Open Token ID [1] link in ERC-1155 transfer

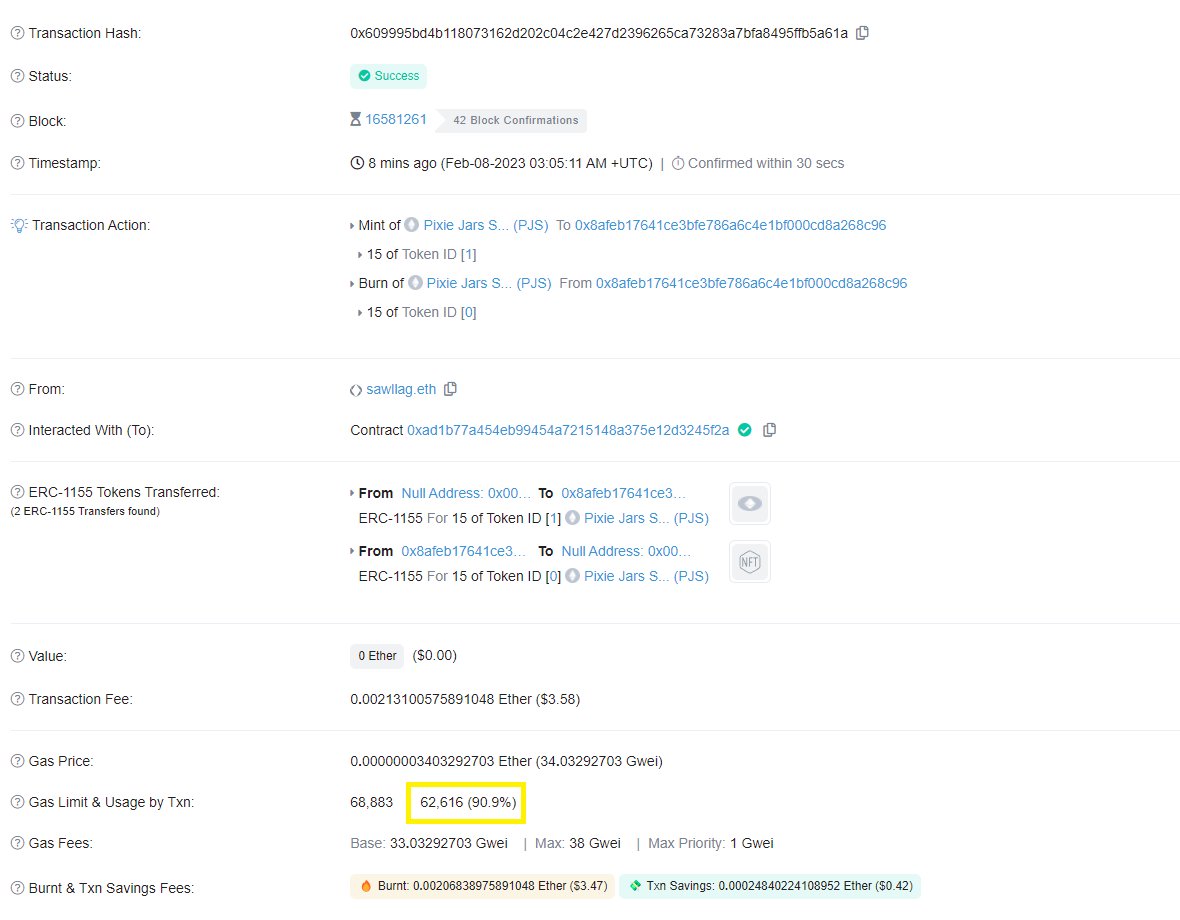pyautogui.click(x=553, y=518)
